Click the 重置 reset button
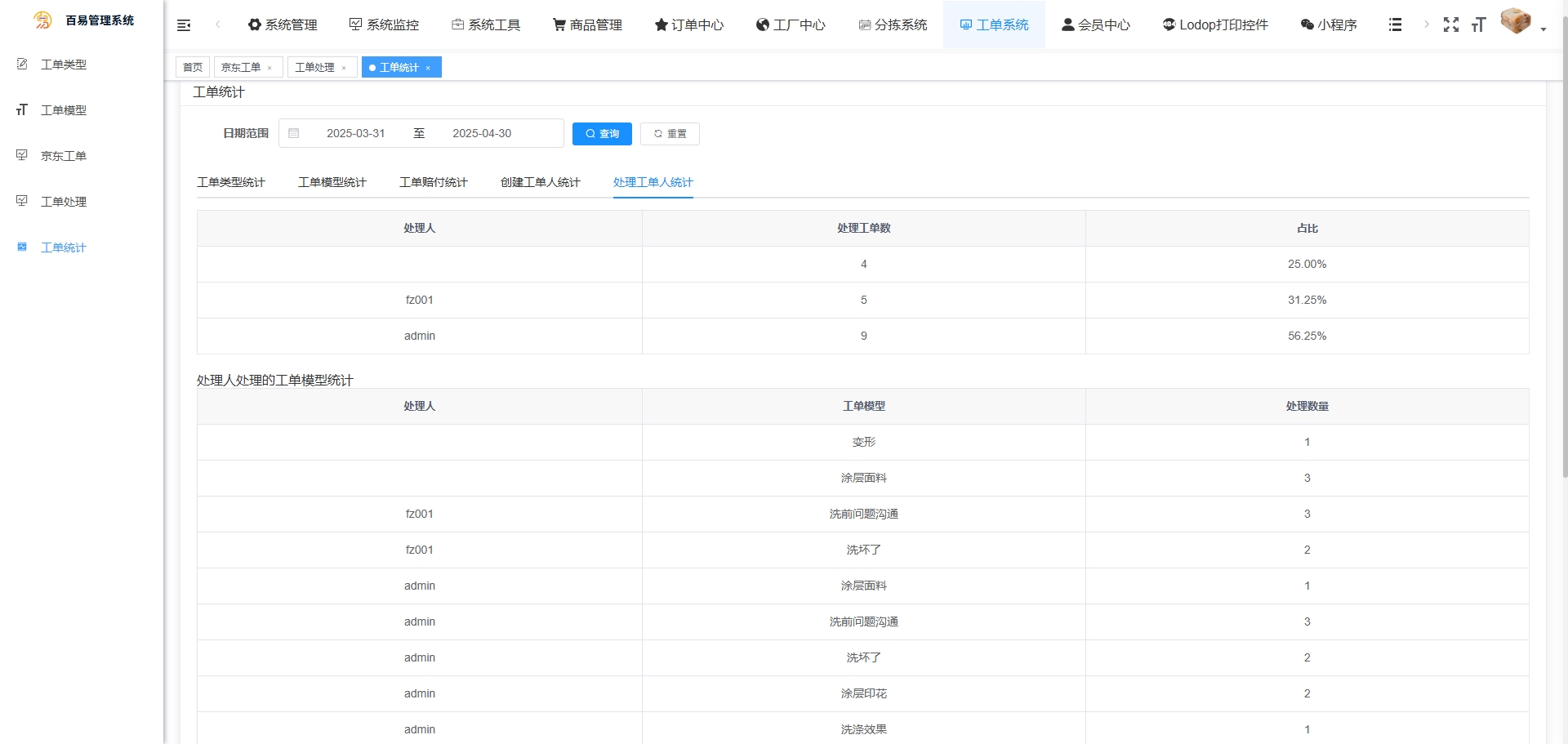 pos(670,134)
